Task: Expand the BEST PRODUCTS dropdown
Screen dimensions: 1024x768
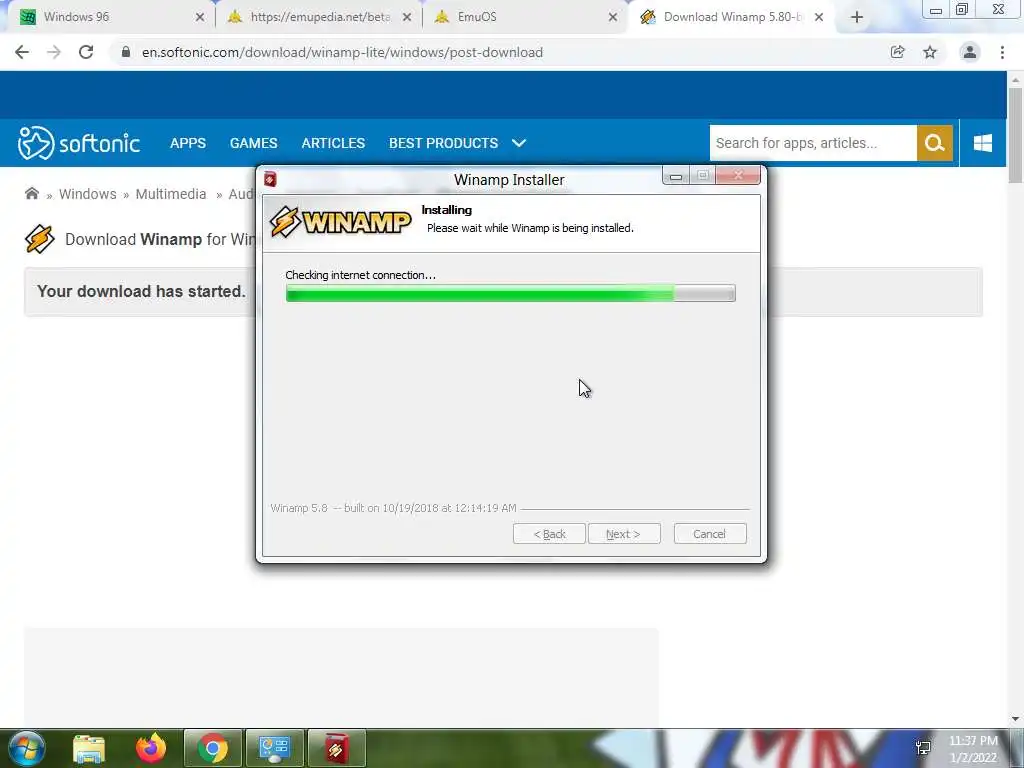Action: click(457, 143)
